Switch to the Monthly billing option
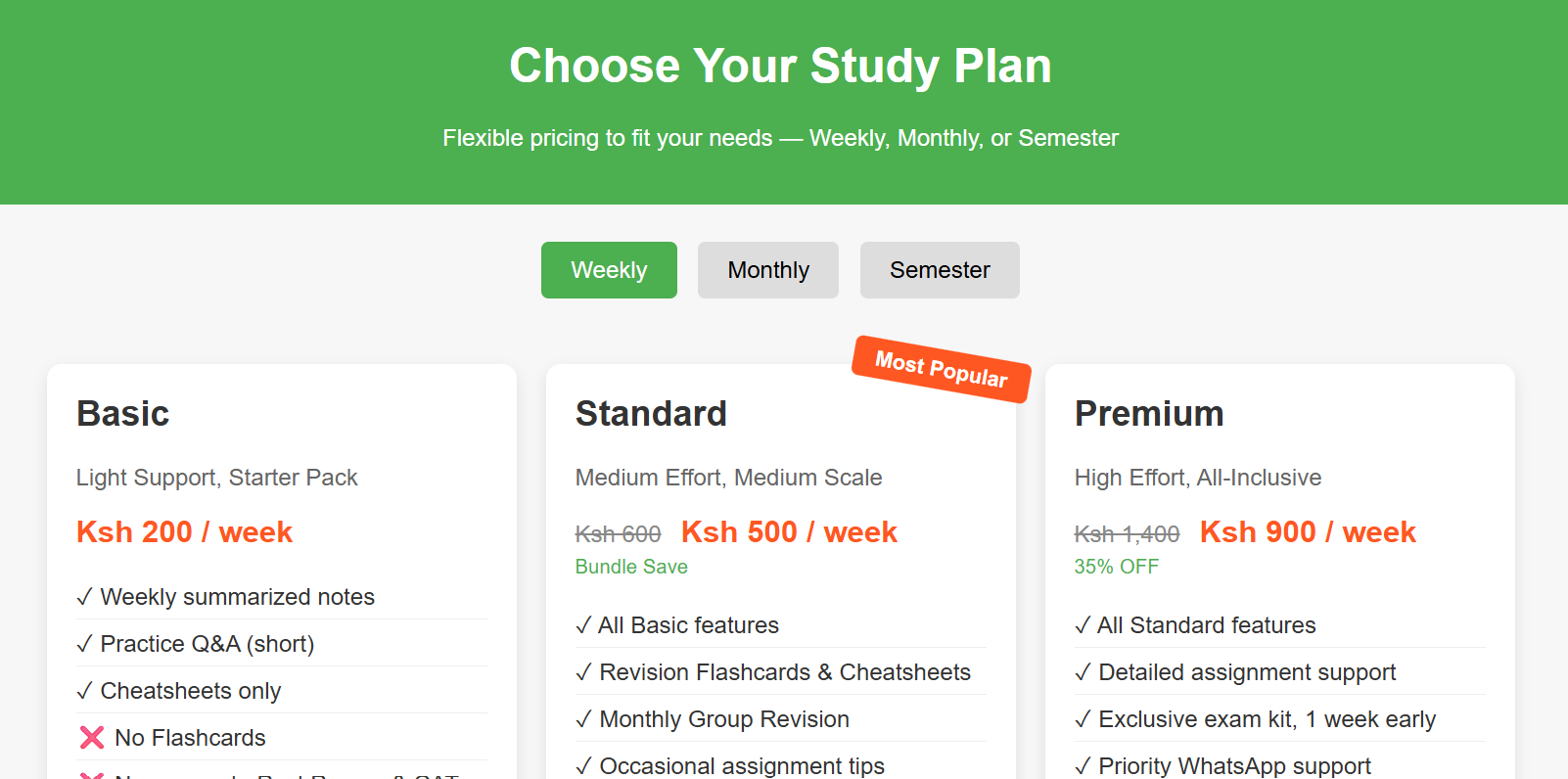Image resolution: width=1568 pixels, height=779 pixels. tap(767, 270)
